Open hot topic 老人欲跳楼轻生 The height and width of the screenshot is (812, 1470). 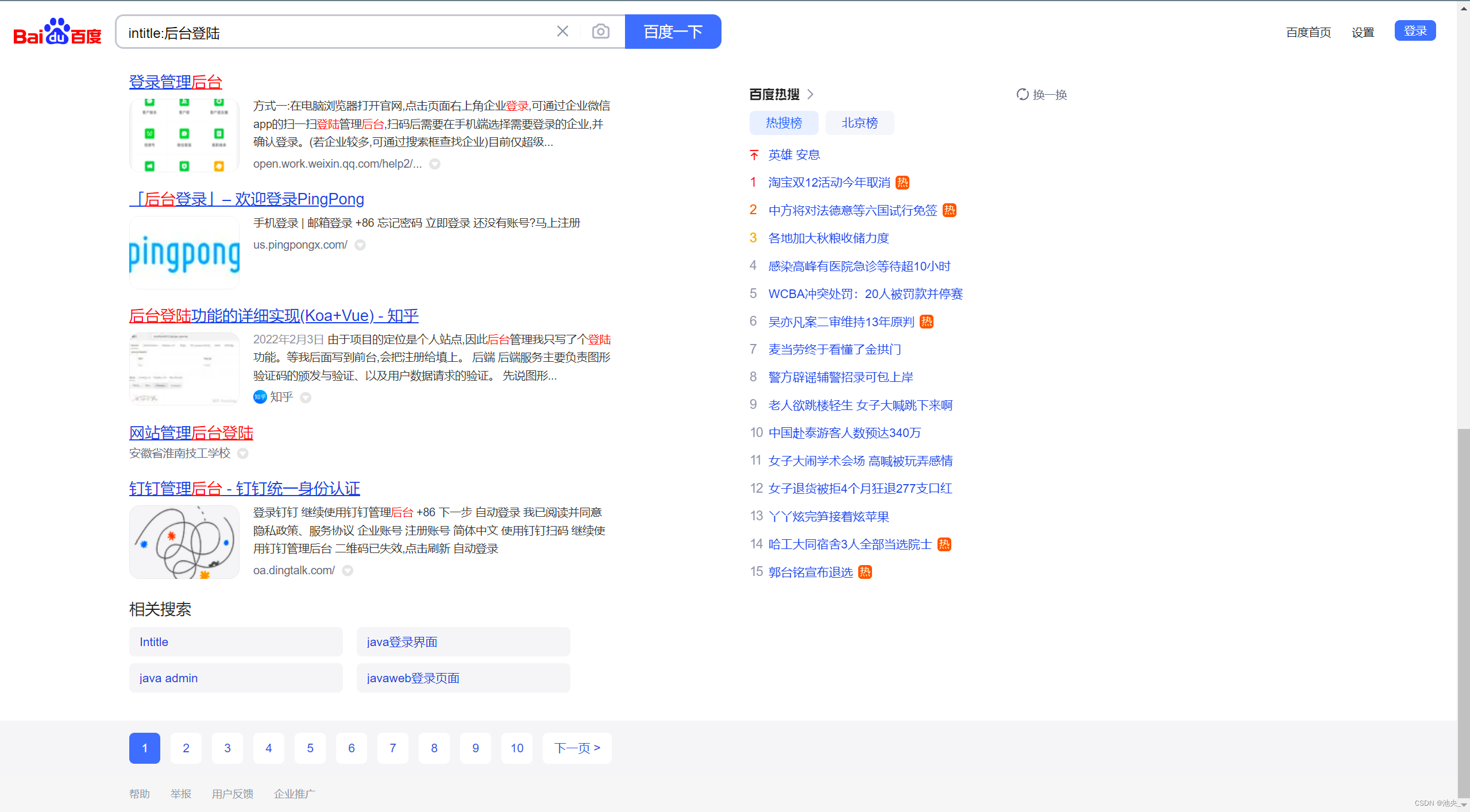(x=861, y=405)
